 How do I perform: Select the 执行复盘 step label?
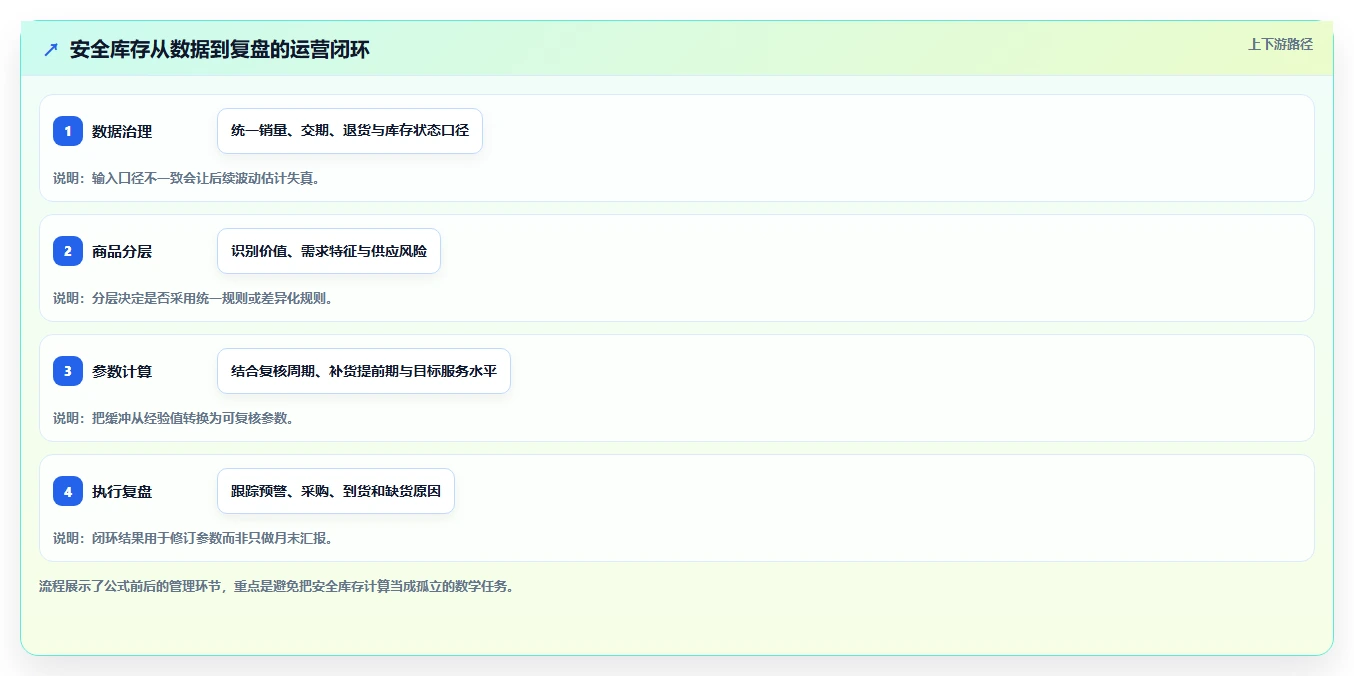tap(122, 491)
